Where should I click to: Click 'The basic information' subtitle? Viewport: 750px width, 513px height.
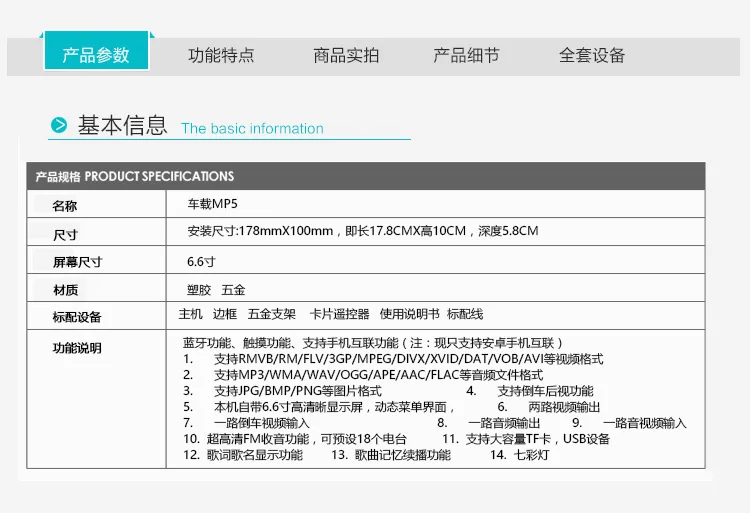(x=252, y=129)
